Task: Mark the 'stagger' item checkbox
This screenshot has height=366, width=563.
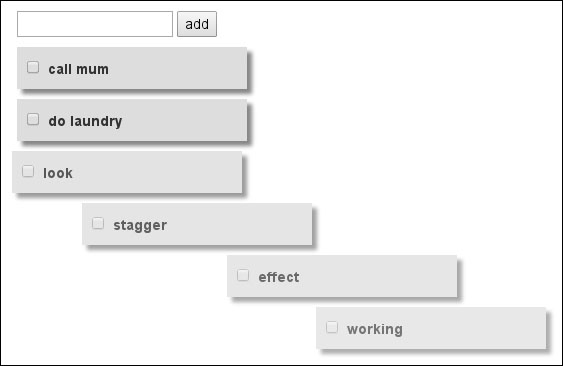Action: pyautogui.click(x=98, y=223)
